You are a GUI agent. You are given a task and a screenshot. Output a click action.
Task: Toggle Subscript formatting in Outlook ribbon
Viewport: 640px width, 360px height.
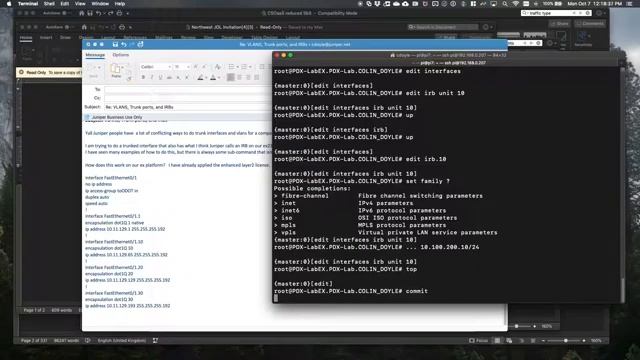pyautogui.click(x=178, y=77)
